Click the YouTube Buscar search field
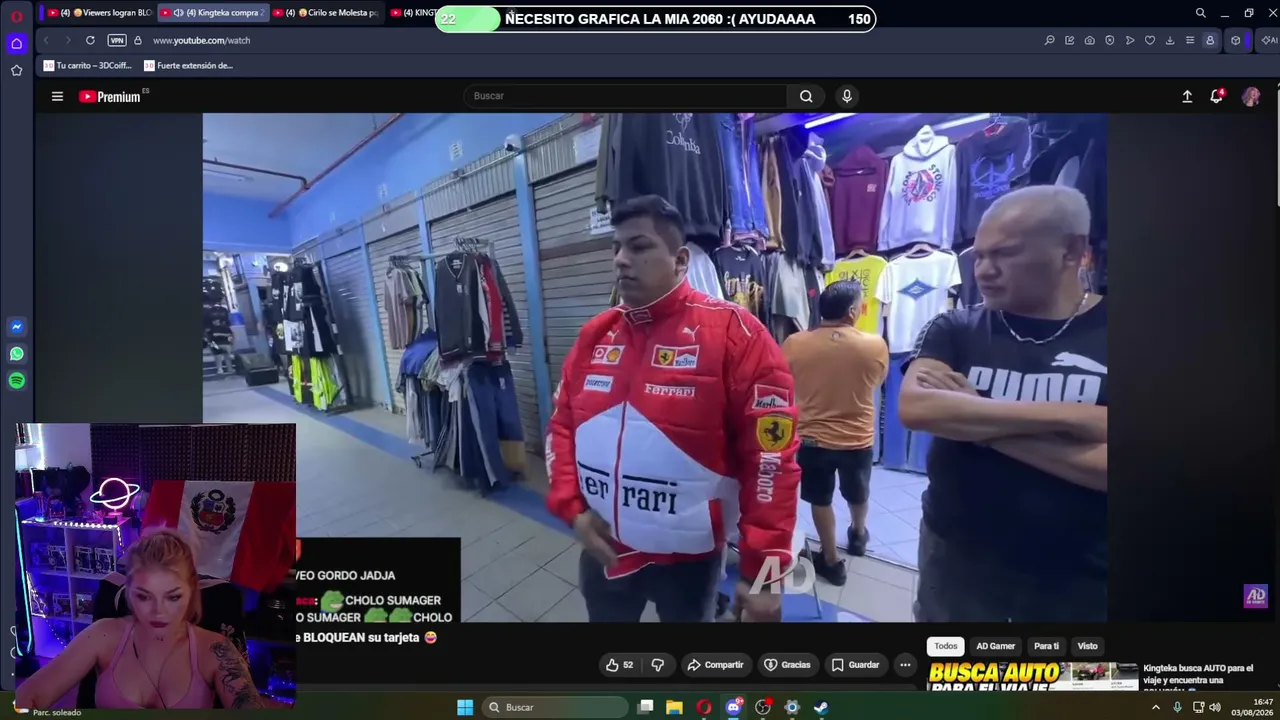The height and width of the screenshot is (720, 1280). [x=625, y=96]
